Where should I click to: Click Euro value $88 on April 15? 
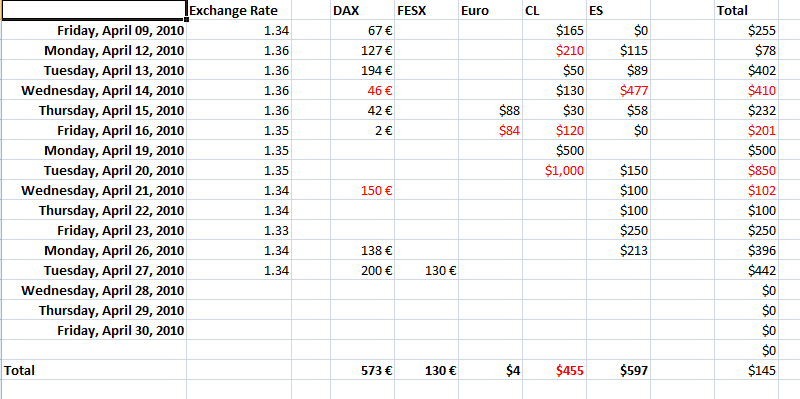click(x=490, y=110)
